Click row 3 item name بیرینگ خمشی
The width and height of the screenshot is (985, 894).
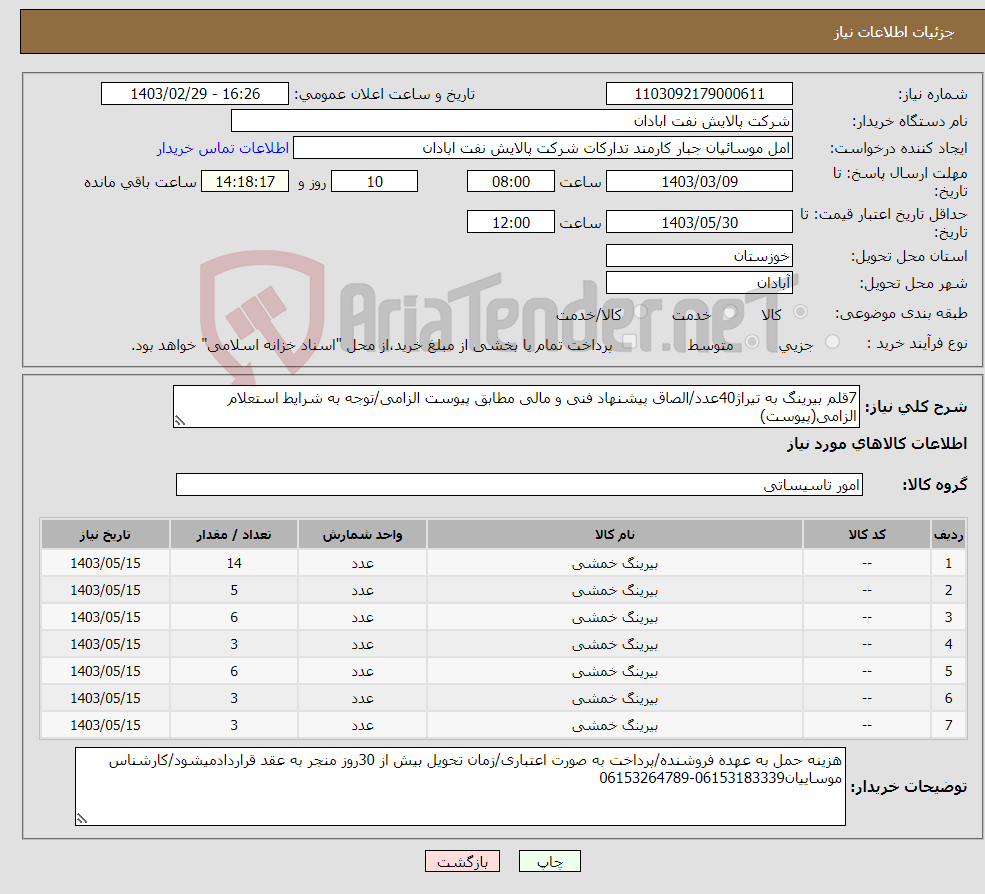[x=614, y=618]
